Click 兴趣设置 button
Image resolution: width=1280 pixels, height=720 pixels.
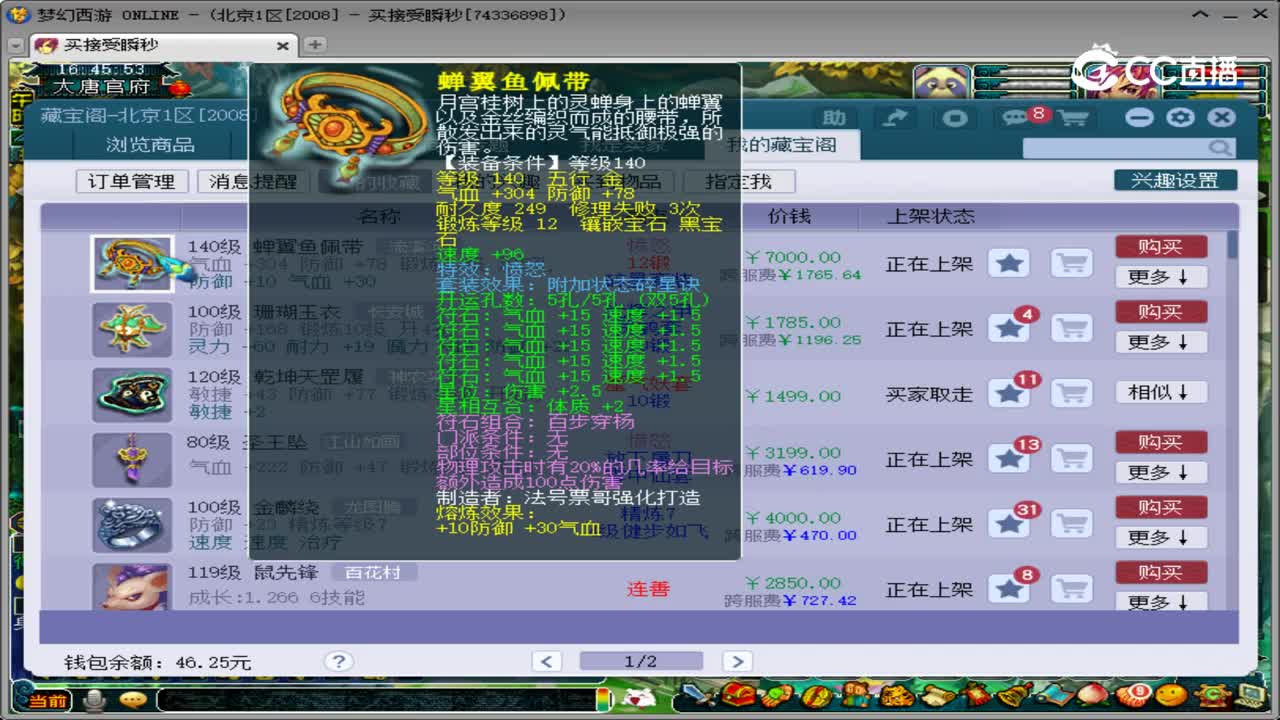[x=1175, y=180]
